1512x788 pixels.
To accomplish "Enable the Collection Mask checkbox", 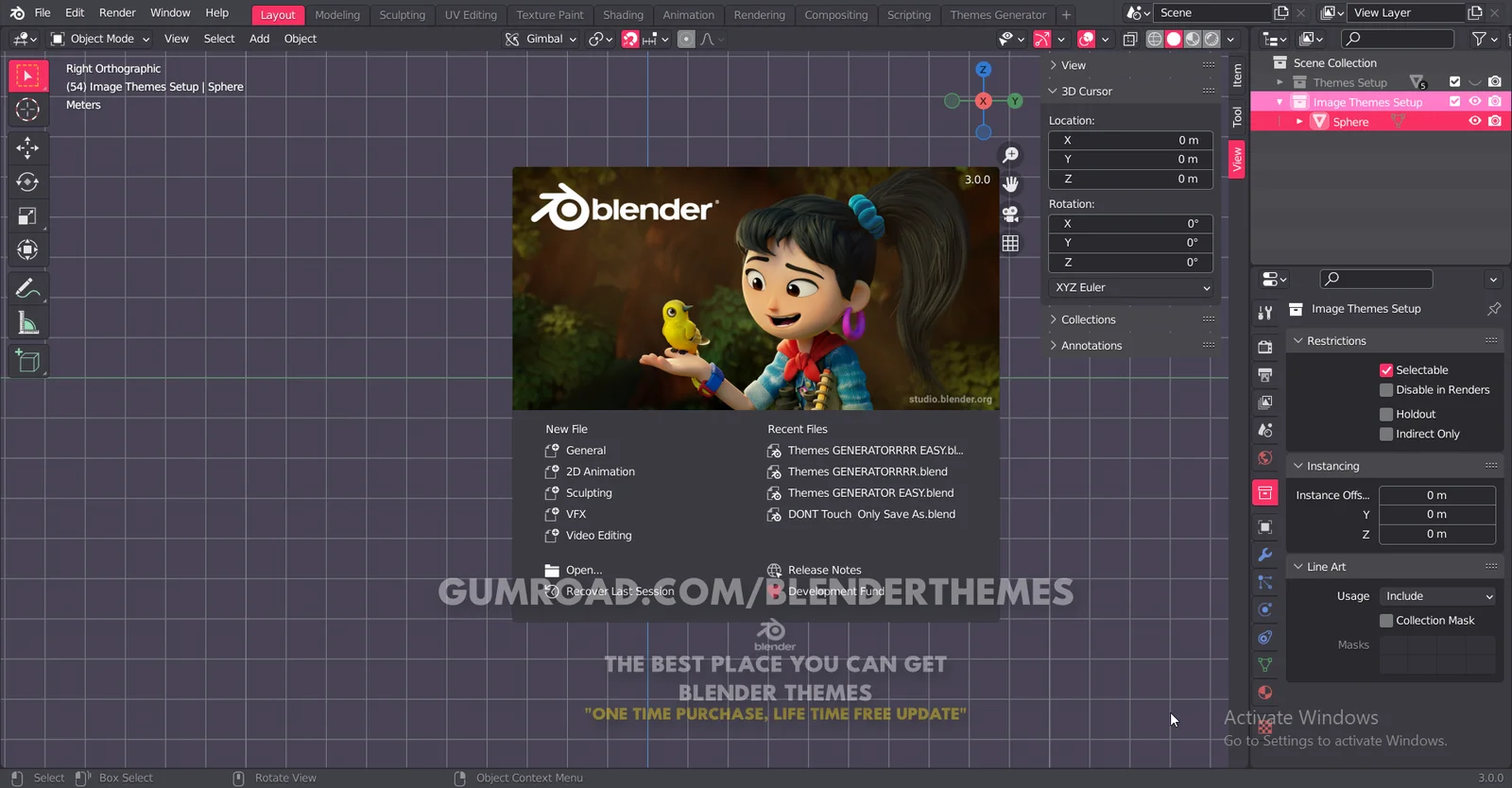I will (x=1386, y=621).
